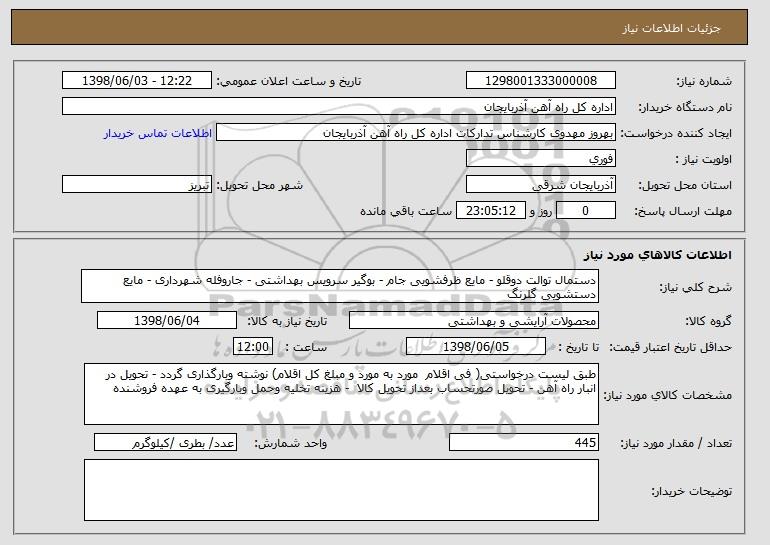The height and width of the screenshot is (545, 770).
Task: Click the label توضیحات خریدار
Action: click(x=691, y=491)
